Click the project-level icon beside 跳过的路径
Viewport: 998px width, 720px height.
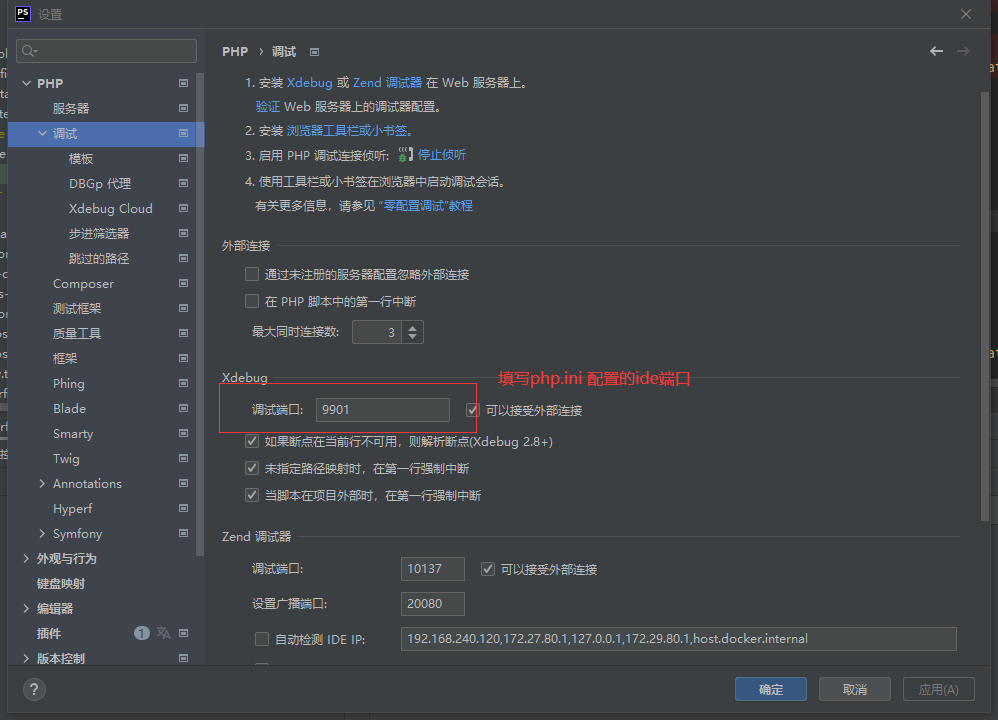183,258
